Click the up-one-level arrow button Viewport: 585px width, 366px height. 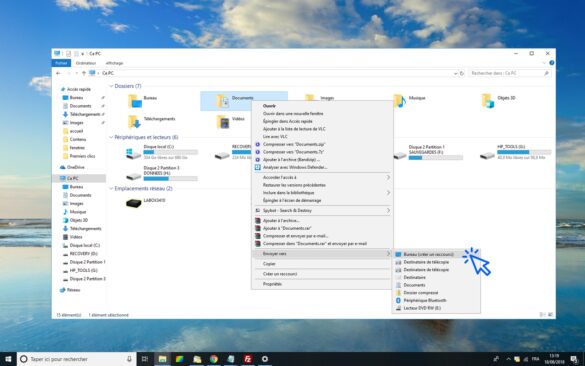84,73
